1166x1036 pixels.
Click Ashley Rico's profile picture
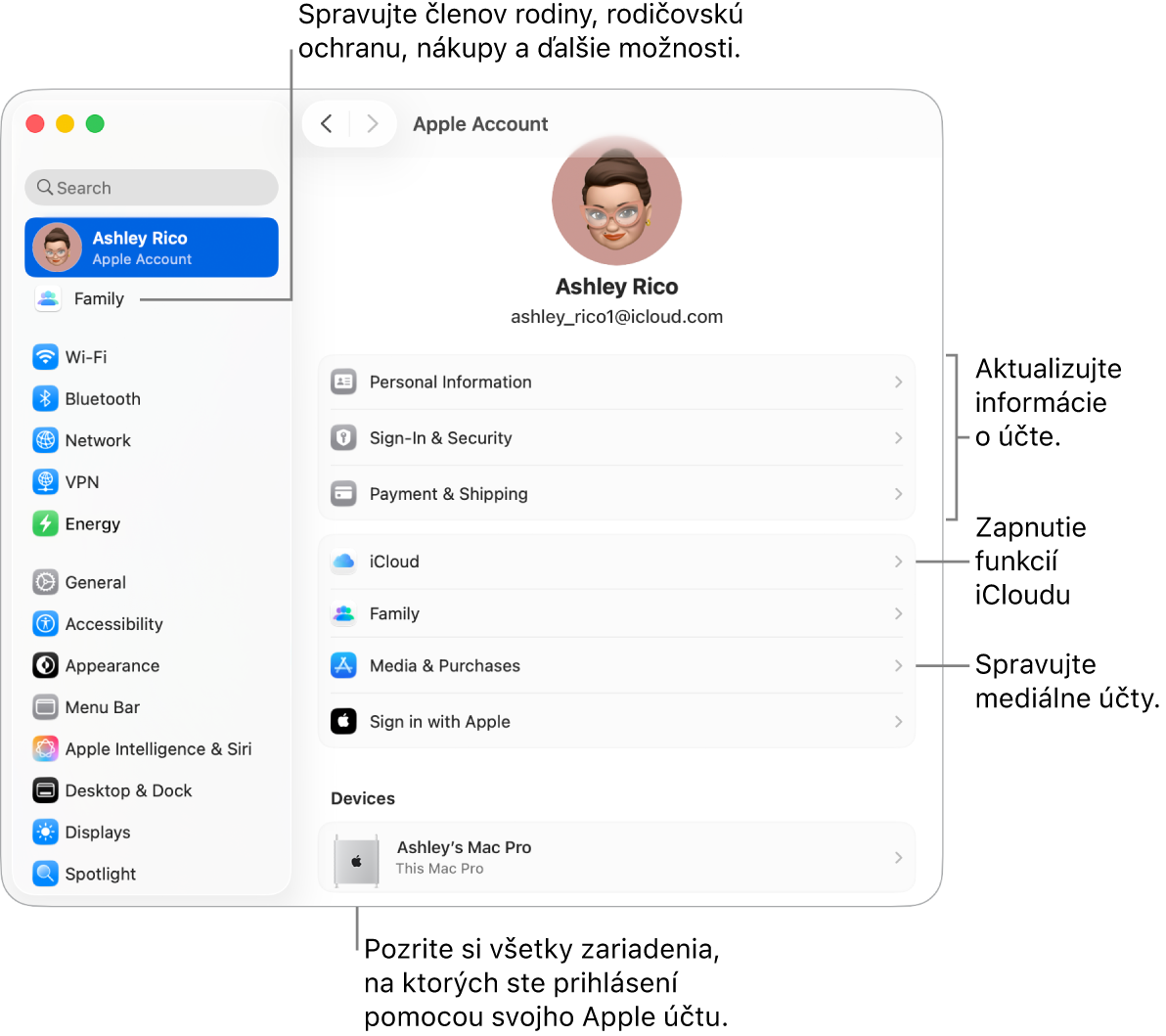click(616, 200)
